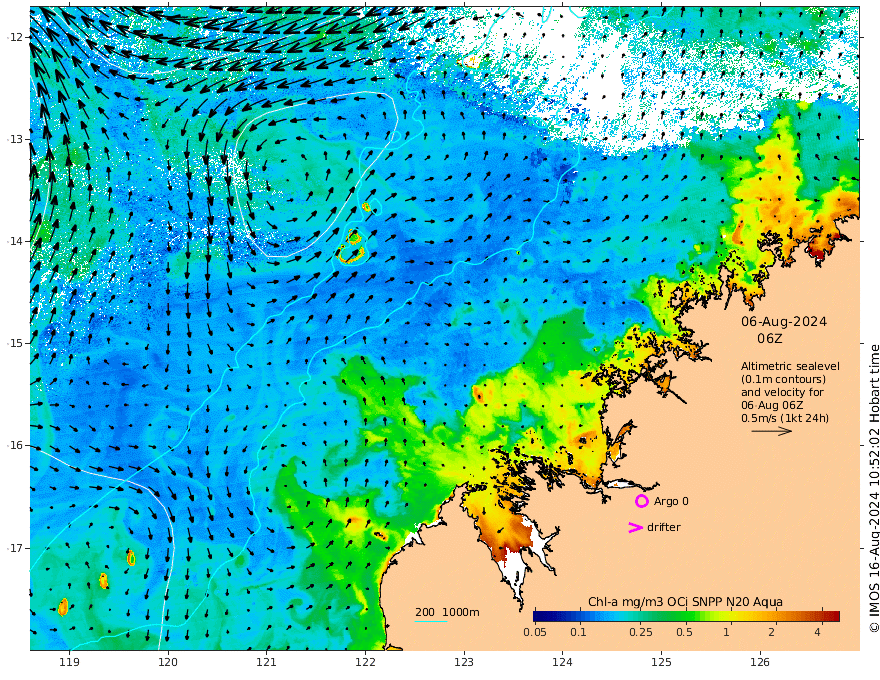Click the latitude axis label -16
This screenshot has width=880, height=680.
(15, 445)
